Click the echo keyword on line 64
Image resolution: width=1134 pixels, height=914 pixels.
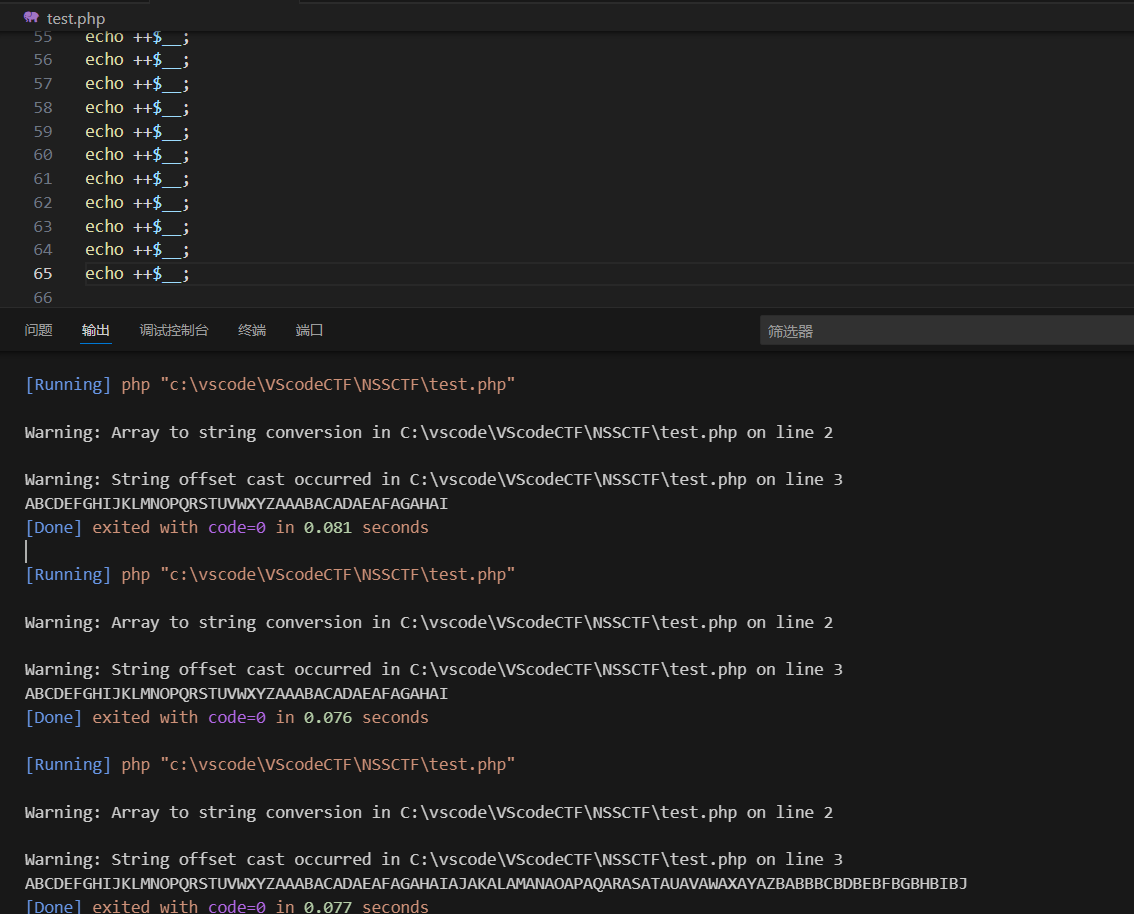click(104, 250)
